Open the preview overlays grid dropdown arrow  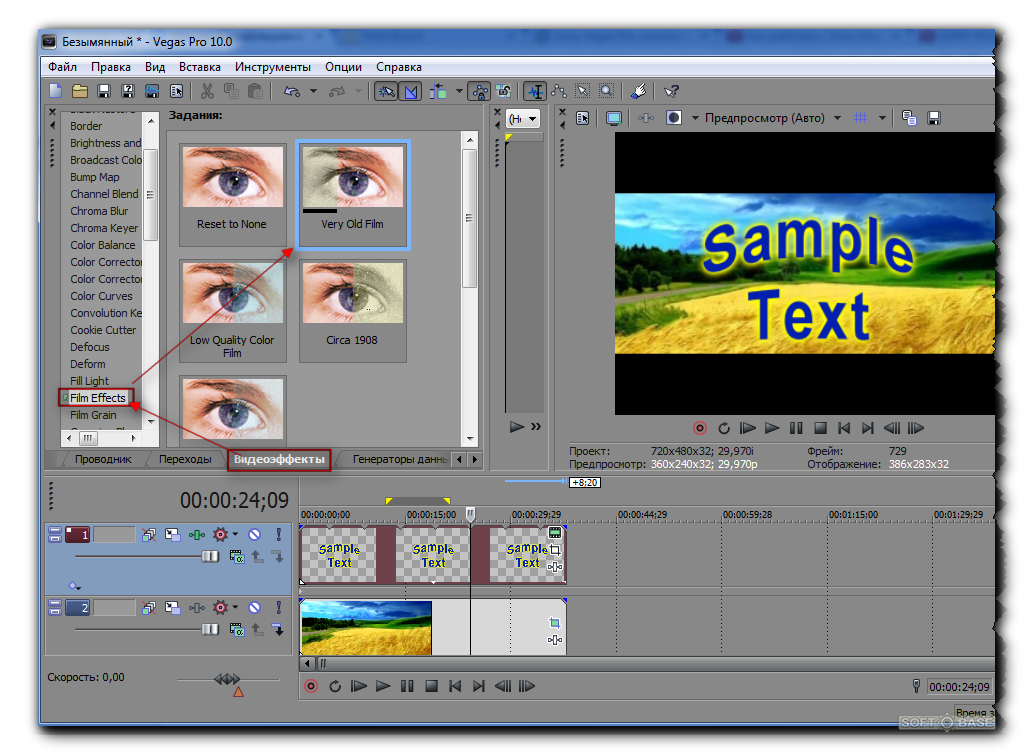pos(882,118)
